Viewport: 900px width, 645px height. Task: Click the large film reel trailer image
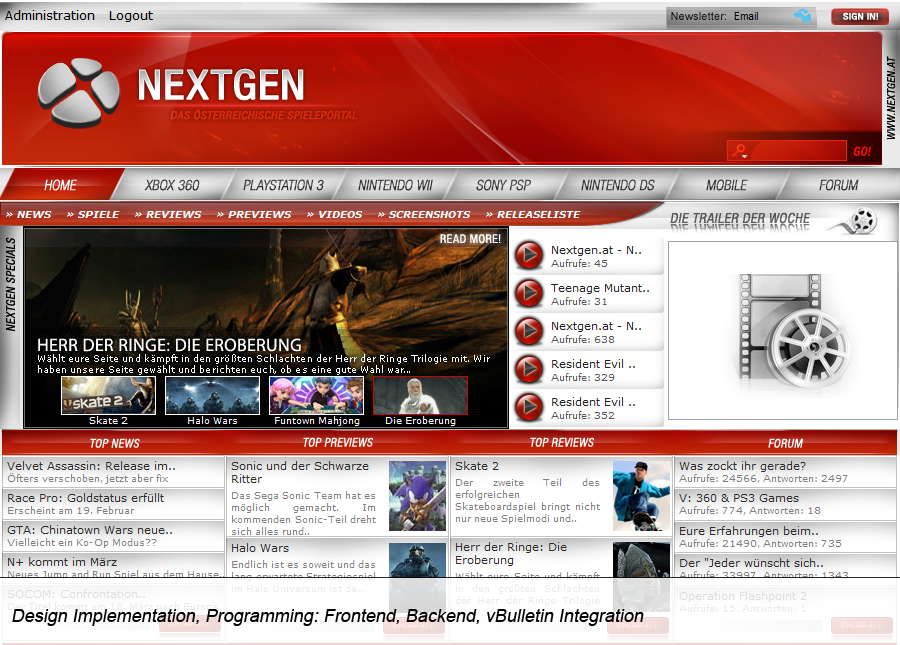[782, 330]
